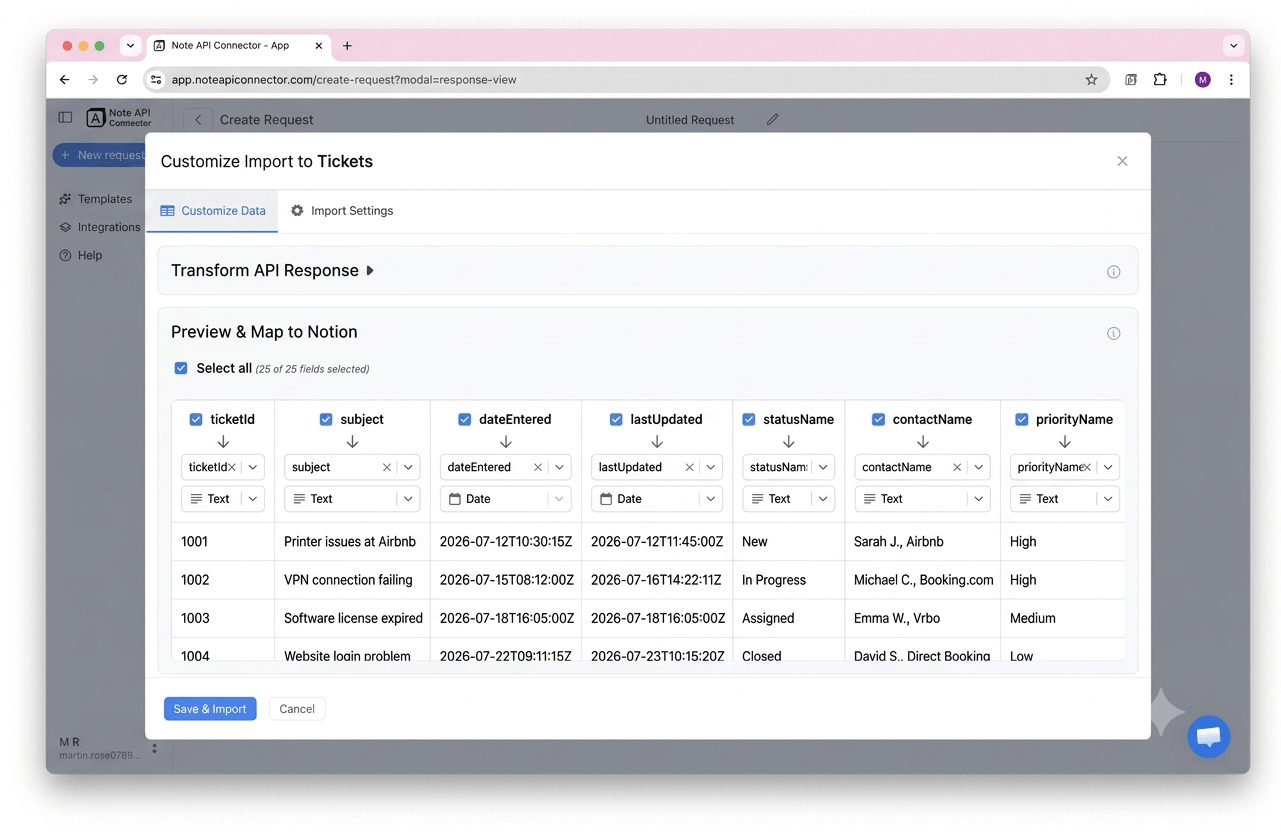The width and height of the screenshot is (1281, 832).
Task: Open the browser extensions puzzle icon
Action: 1160,80
